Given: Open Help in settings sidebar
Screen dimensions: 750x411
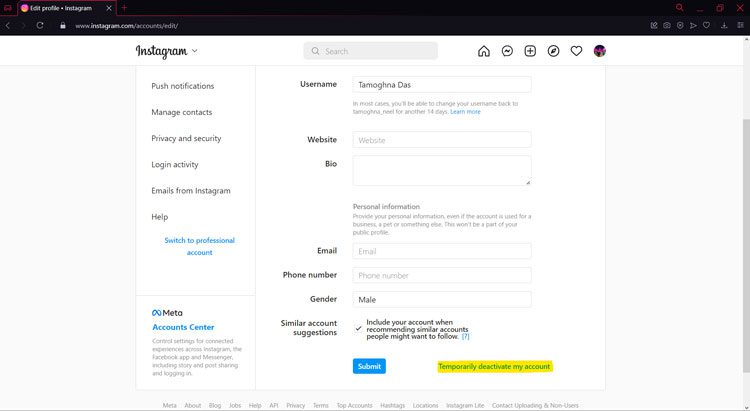Looking at the screenshot, I should [159, 217].
